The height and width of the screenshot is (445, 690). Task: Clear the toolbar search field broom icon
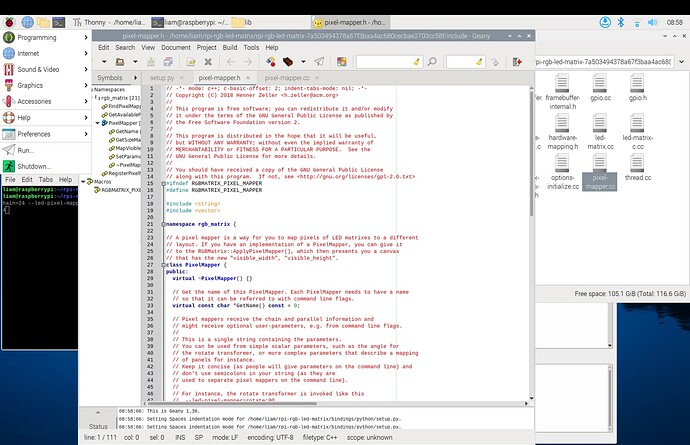coord(416,62)
